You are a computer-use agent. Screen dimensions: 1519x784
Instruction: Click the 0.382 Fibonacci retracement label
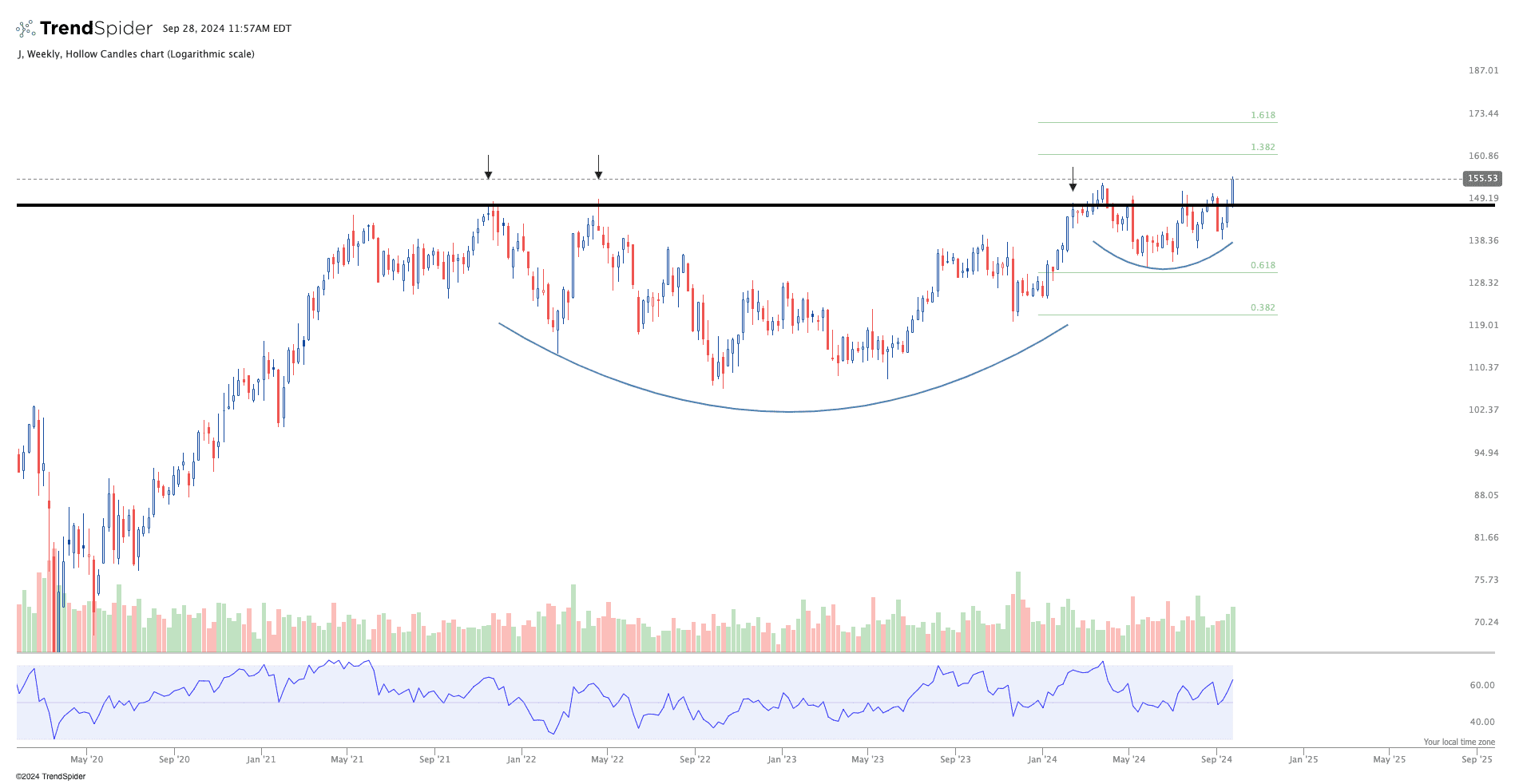click(1263, 308)
